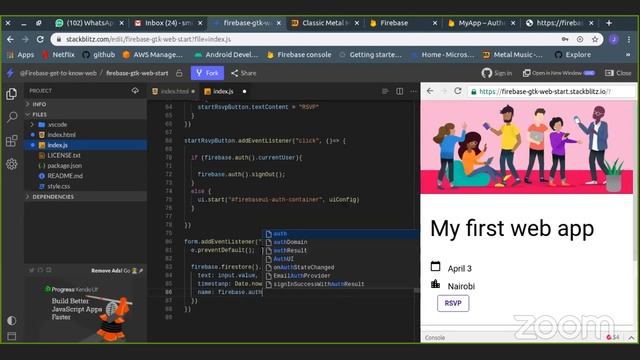Screen dimensions: 640x360
Task: Go back in Chrome browser
Action: click(x=10, y=39)
